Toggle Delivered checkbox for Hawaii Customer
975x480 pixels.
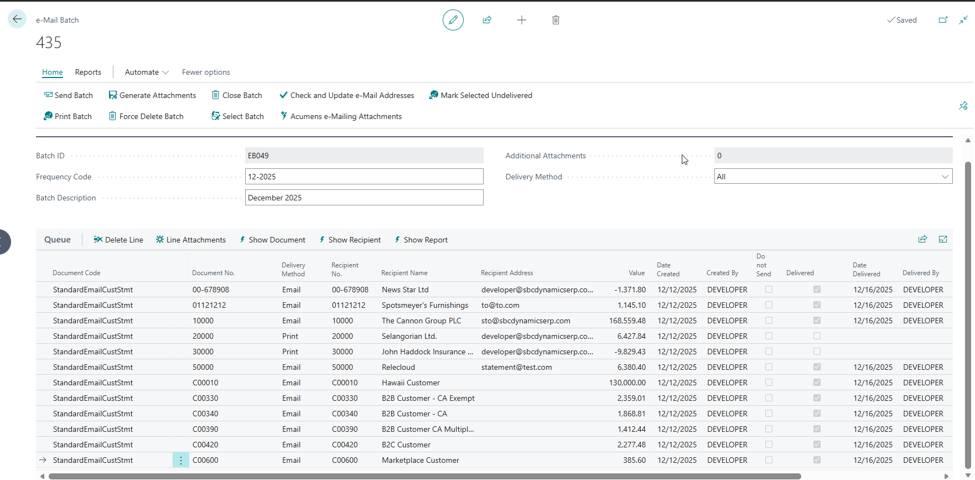click(816, 382)
